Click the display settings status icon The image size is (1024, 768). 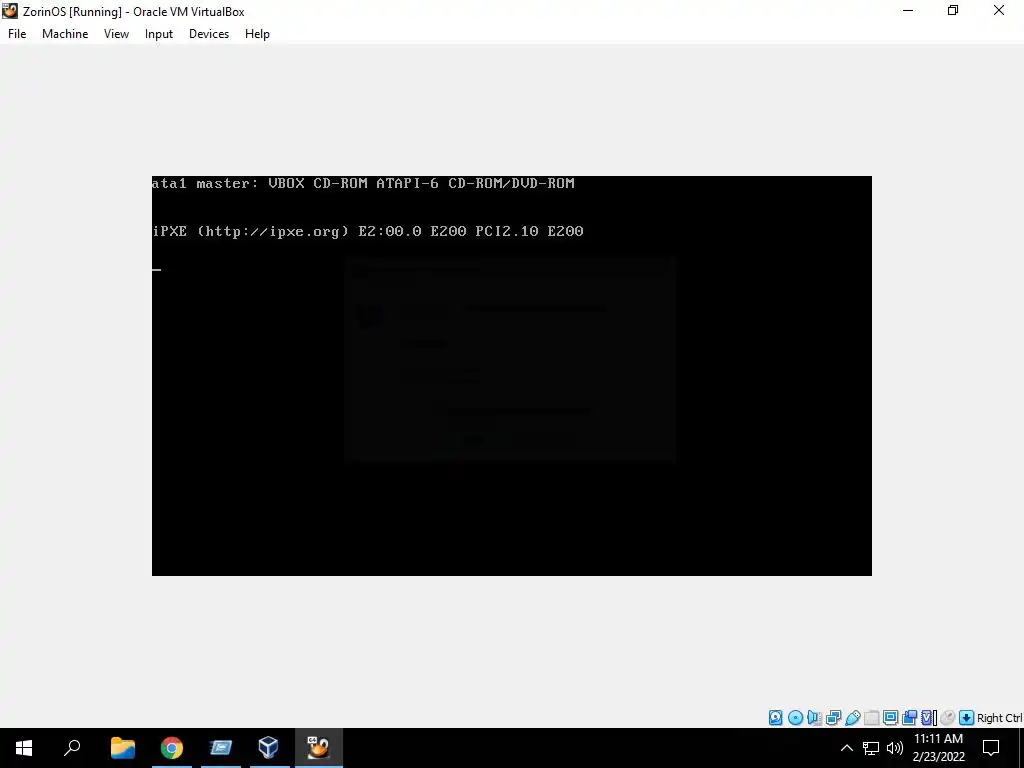891,718
